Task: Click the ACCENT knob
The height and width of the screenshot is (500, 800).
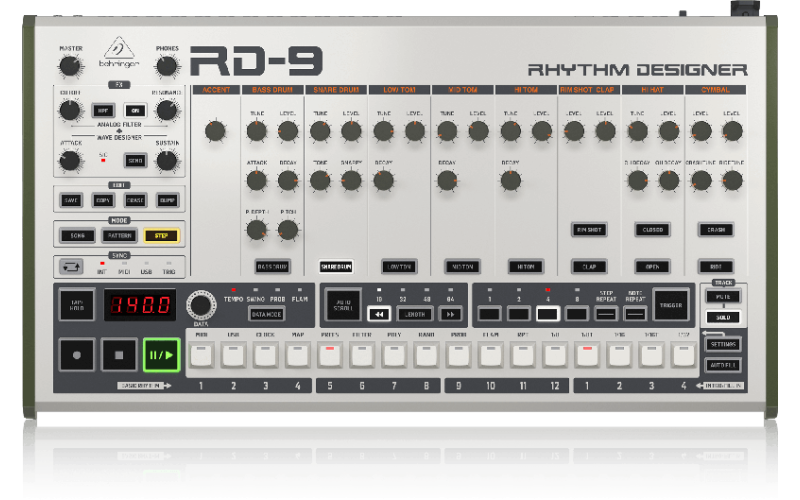Action: pyautogui.click(x=215, y=131)
